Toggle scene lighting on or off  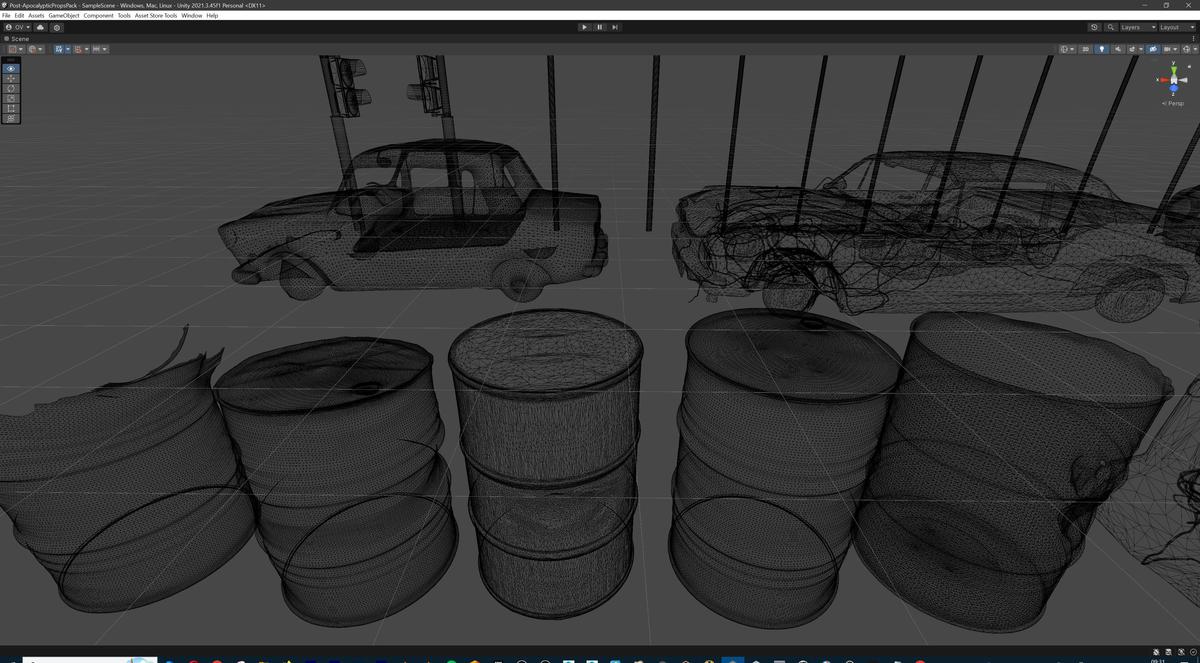click(1102, 49)
